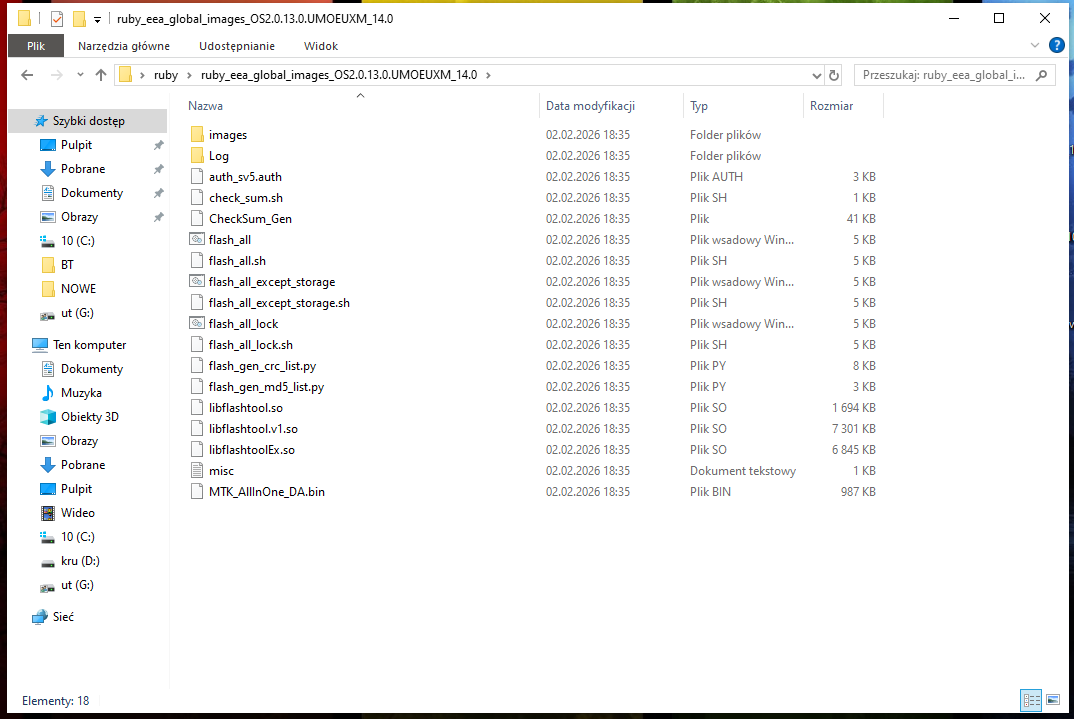Image resolution: width=1074 pixels, height=719 pixels.
Task: Switch to the Widok ribbon tab
Action: tap(321, 46)
